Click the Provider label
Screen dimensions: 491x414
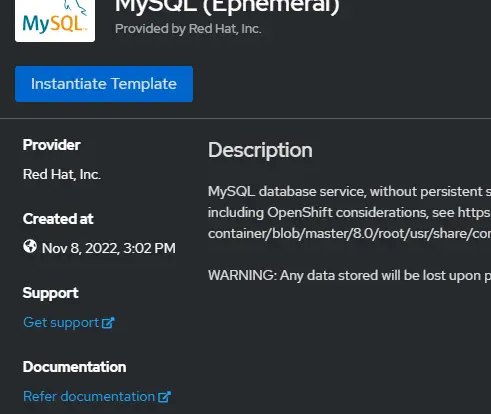[x=52, y=145]
